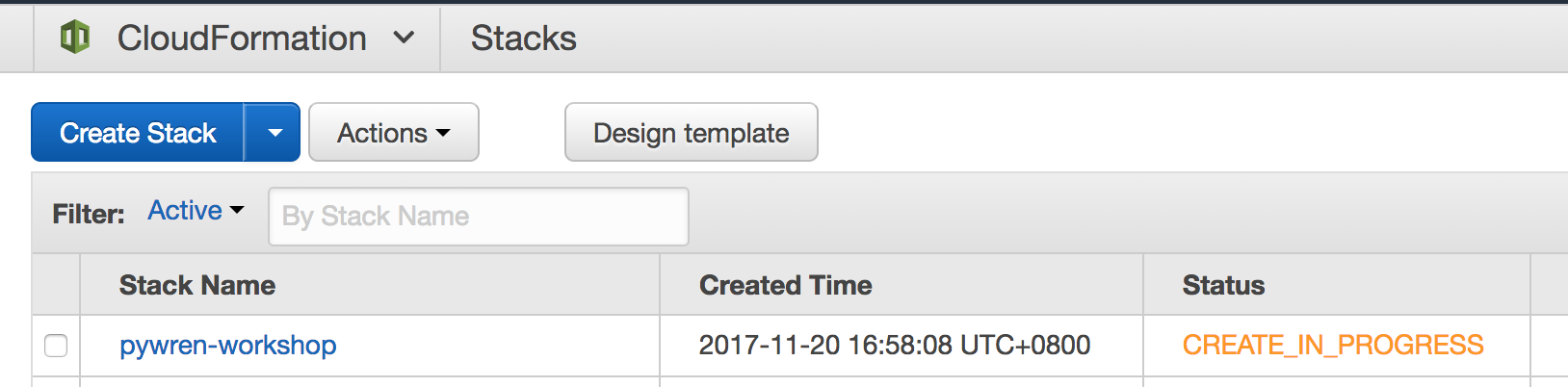The image size is (1568, 387).
Task: Click the Filter label text
Action: 89,214
